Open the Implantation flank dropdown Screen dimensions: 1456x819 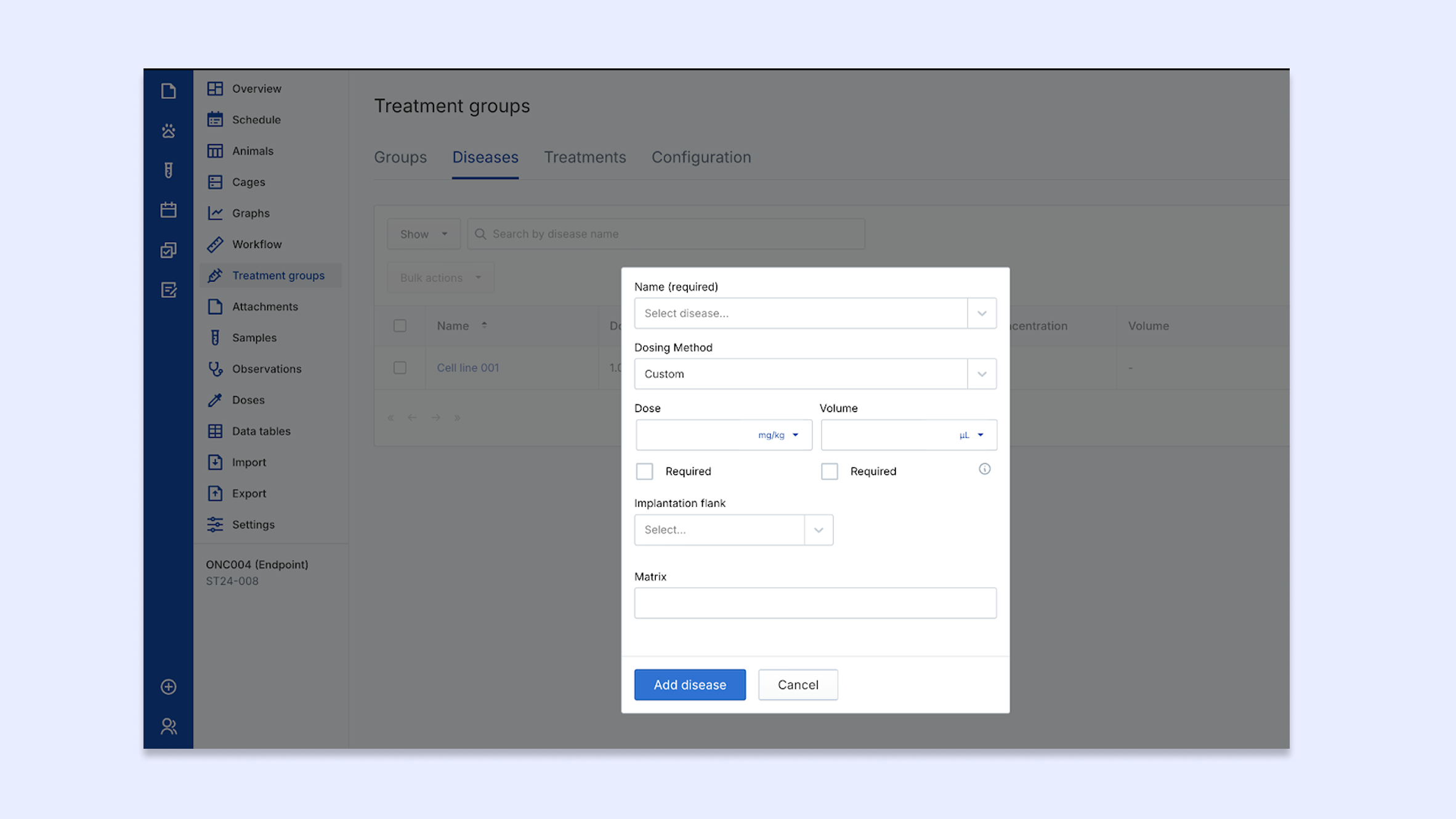pyautogui.click(x=733, y=530)
